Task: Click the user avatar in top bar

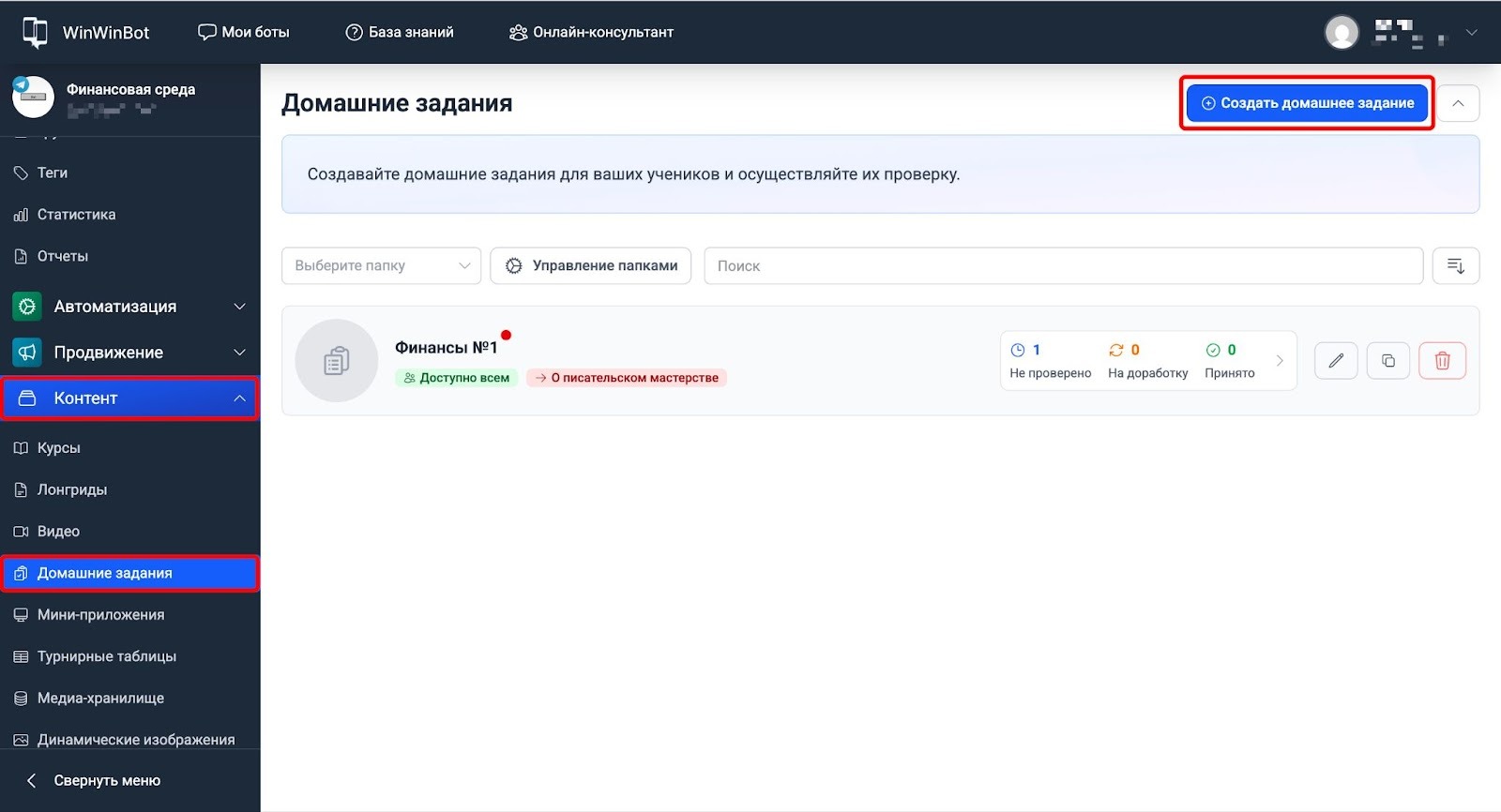Action: coord(1342,33)
